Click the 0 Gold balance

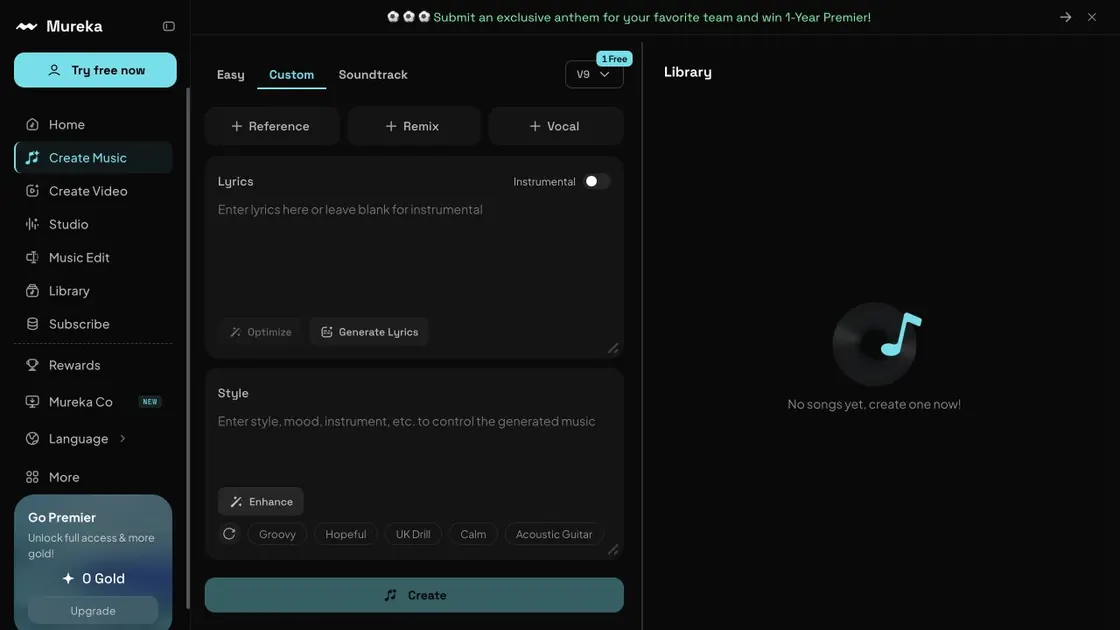94,579
